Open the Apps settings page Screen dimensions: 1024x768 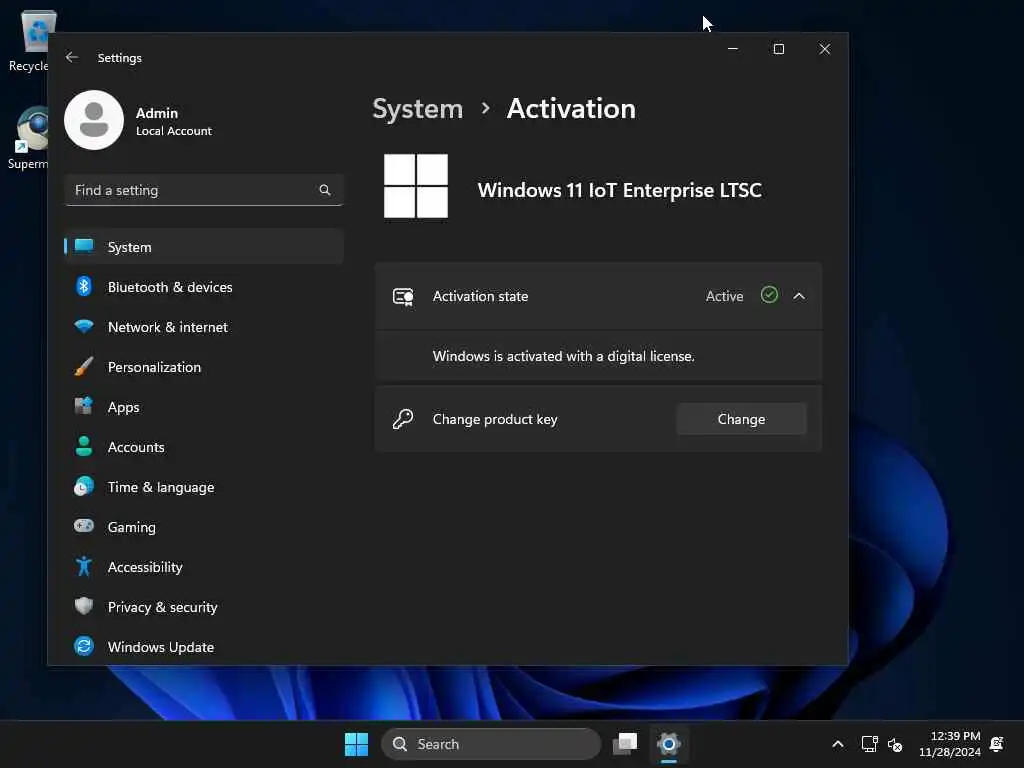point(204,407)
